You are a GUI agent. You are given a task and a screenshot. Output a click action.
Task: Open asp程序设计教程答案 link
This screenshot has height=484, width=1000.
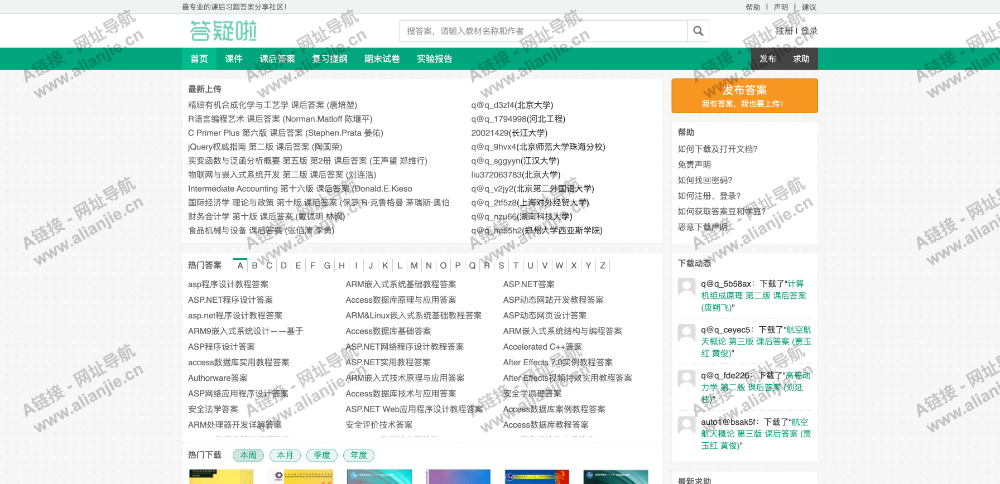pyautogui.click(x=228, y=284)
